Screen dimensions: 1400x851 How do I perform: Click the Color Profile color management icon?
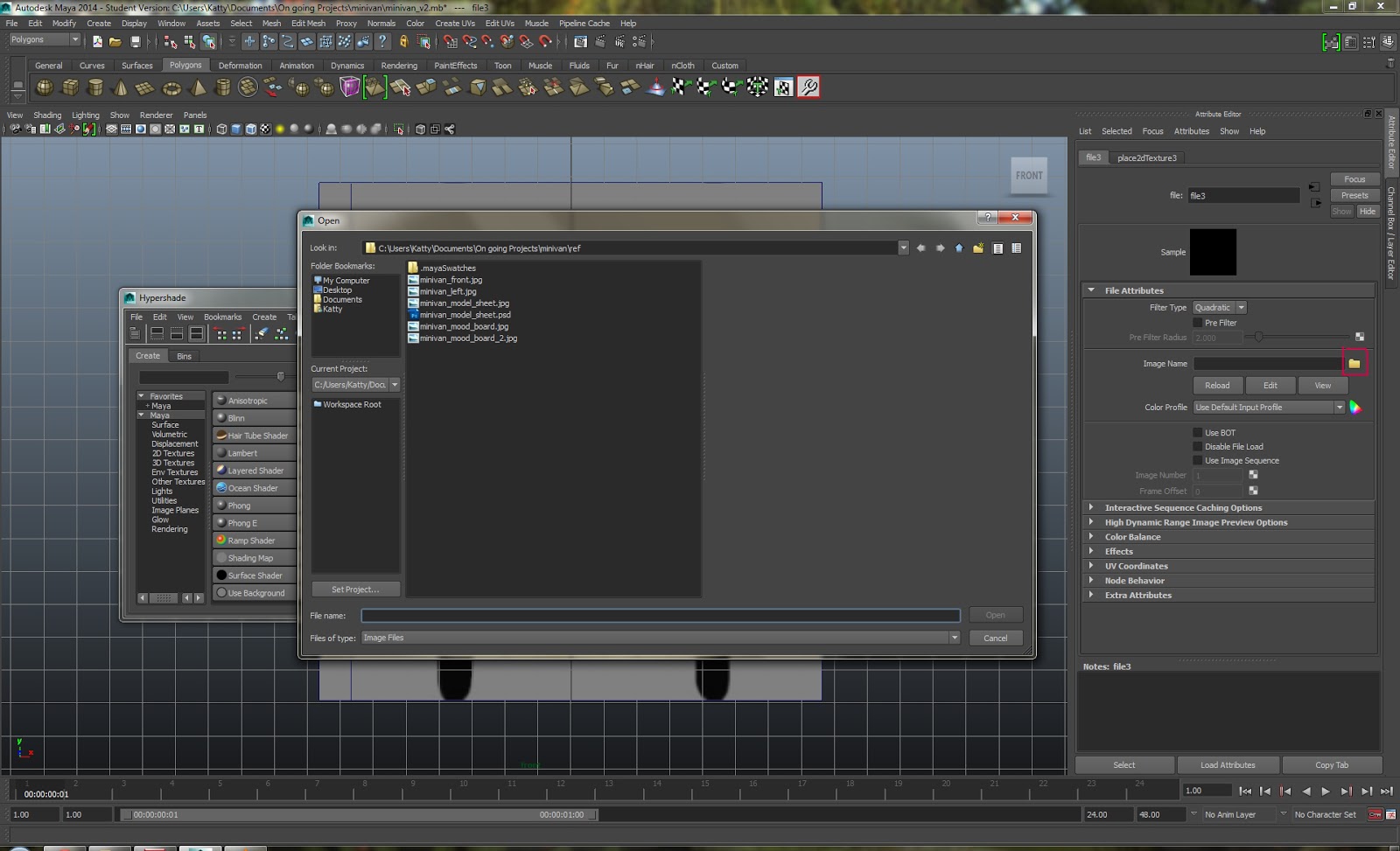click(1355, 407)
